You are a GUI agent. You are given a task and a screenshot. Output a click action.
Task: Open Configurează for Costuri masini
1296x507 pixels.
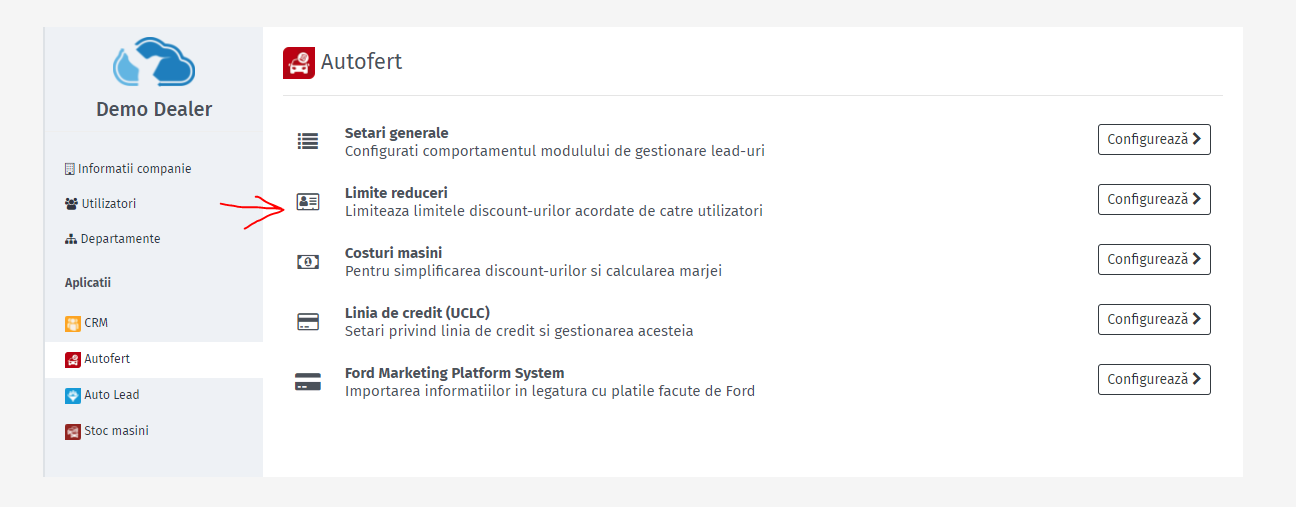click(1154, 260)
